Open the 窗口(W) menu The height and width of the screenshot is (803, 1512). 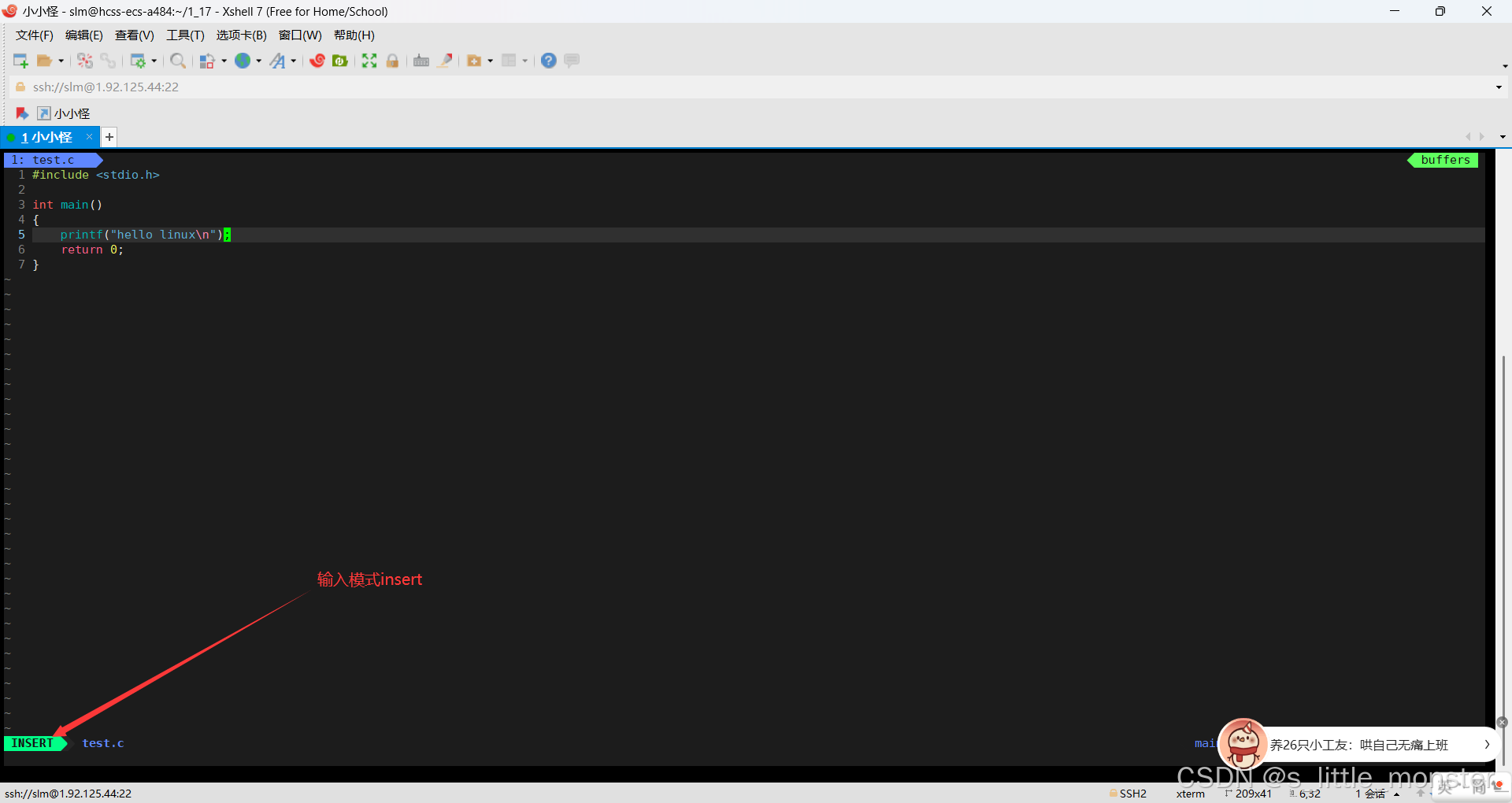(x=300, y=35)
